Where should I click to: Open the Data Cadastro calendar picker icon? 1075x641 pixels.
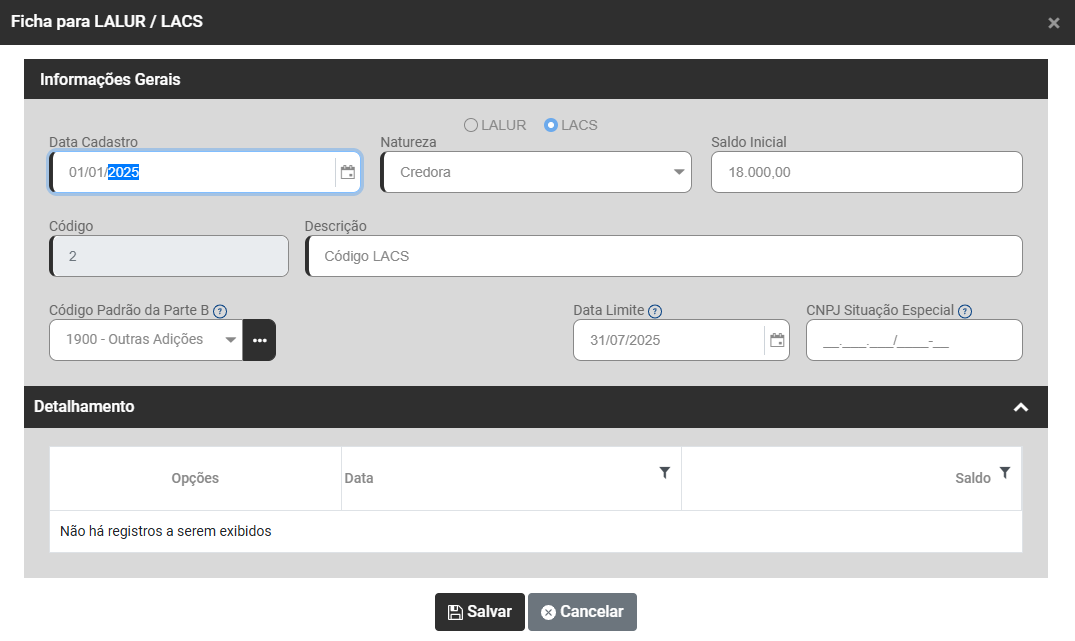point(348,172)
